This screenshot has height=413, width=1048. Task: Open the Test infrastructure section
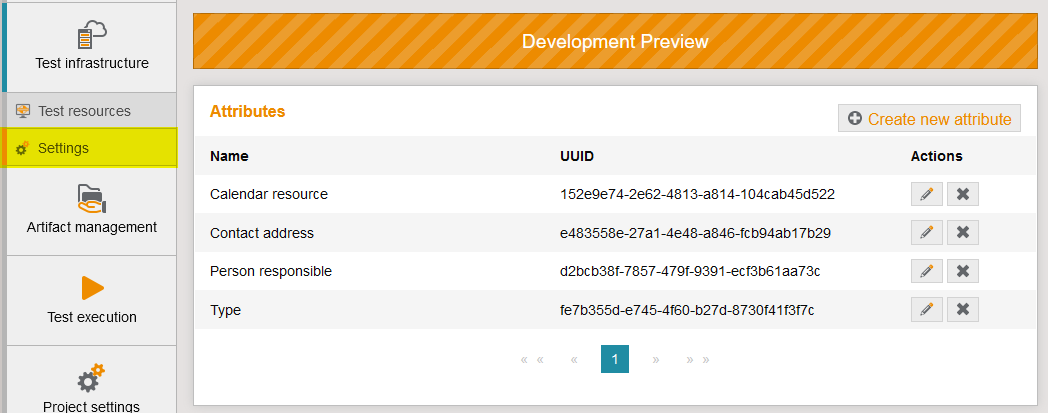tap(91, 47)
